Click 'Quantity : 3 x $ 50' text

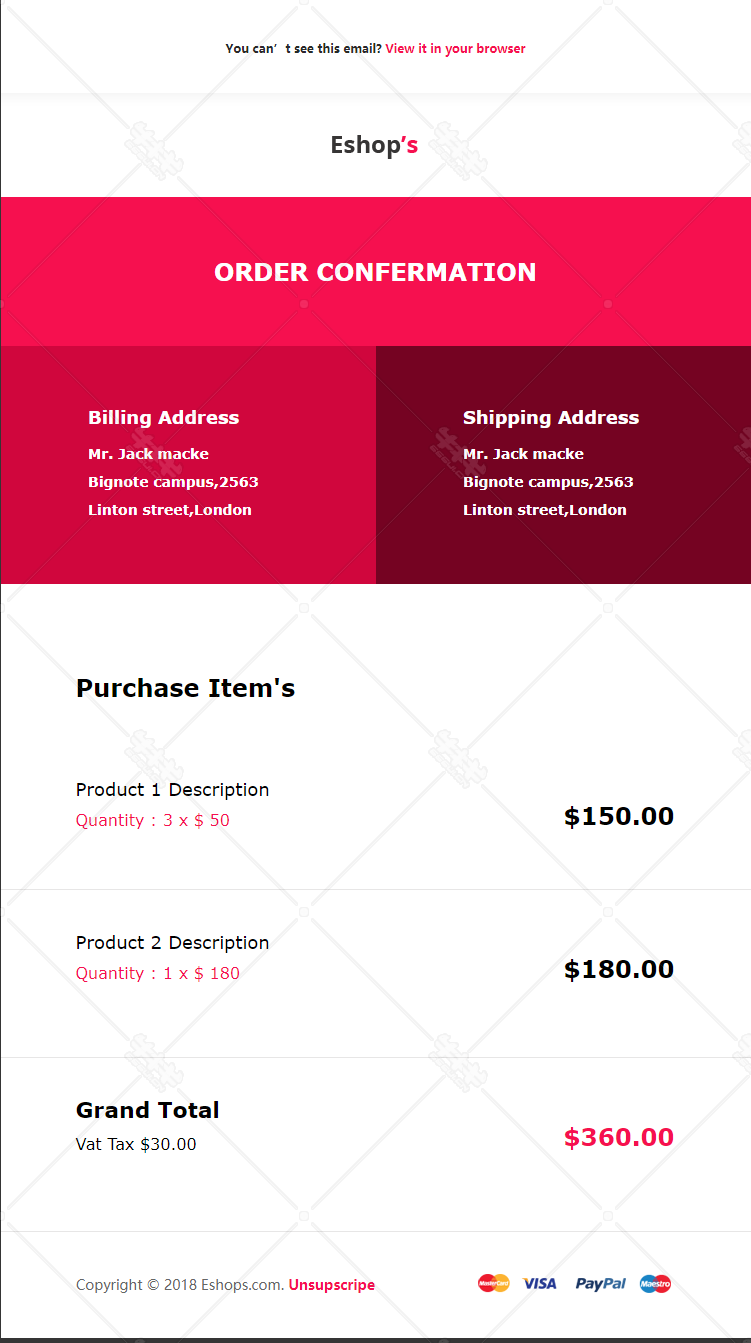coord(153,820)
